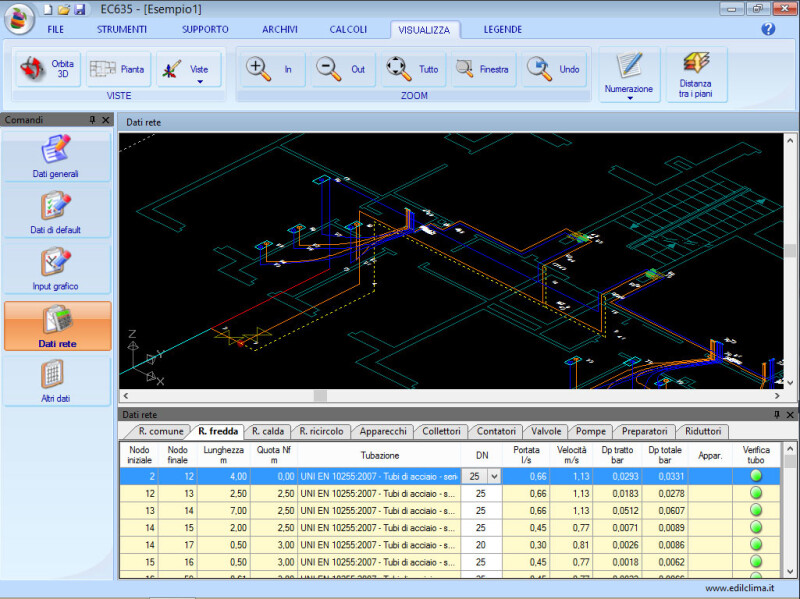Open Altri dati panel
The height and width of the screenshot is (599, 800).
(56, 381)
